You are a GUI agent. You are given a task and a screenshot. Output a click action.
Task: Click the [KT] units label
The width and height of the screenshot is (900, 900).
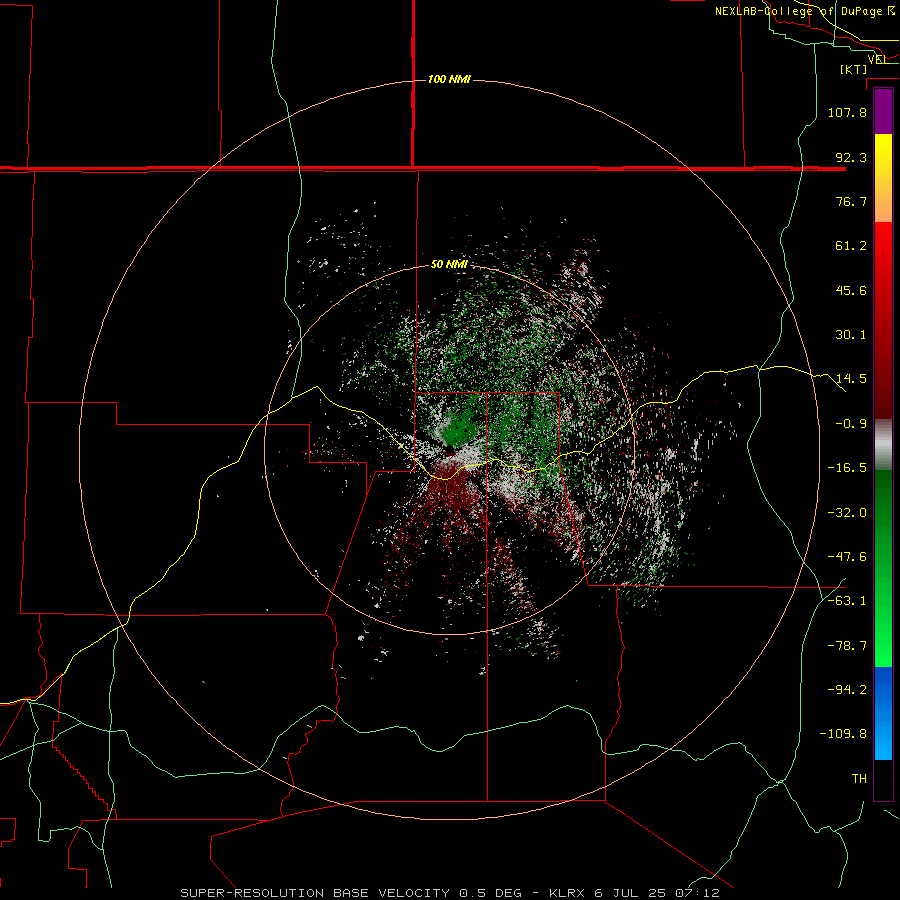tap(854, 69)
